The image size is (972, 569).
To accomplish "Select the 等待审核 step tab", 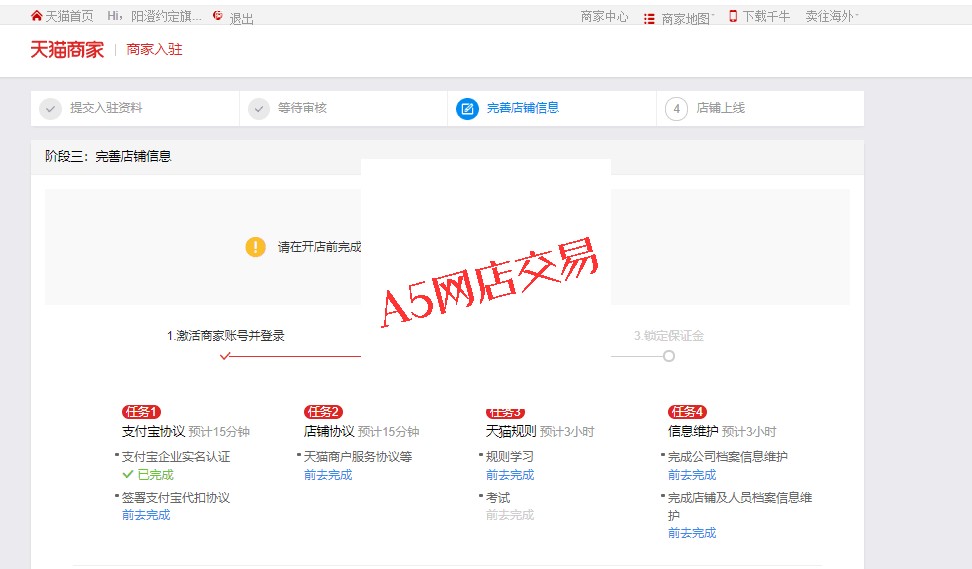I will tap(343, 108).
